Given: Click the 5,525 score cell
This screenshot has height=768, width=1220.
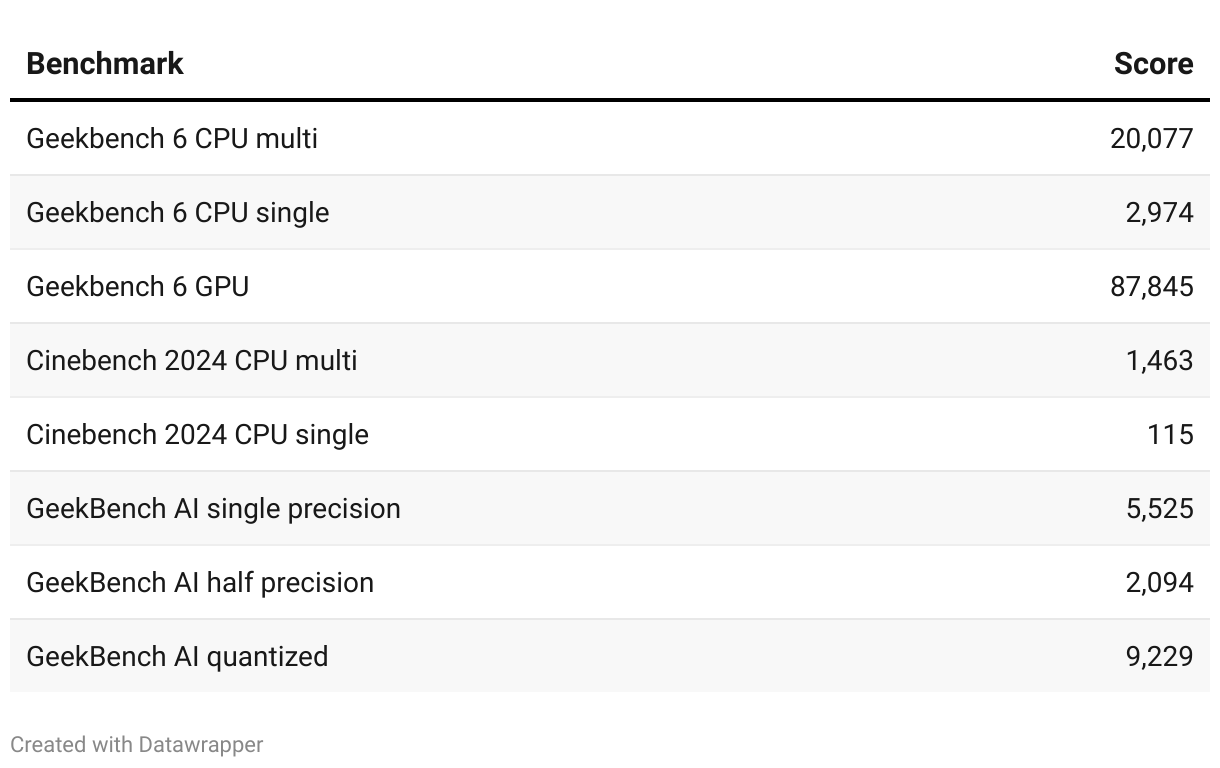Looking at the screenshot, I should pos(1159,508).
